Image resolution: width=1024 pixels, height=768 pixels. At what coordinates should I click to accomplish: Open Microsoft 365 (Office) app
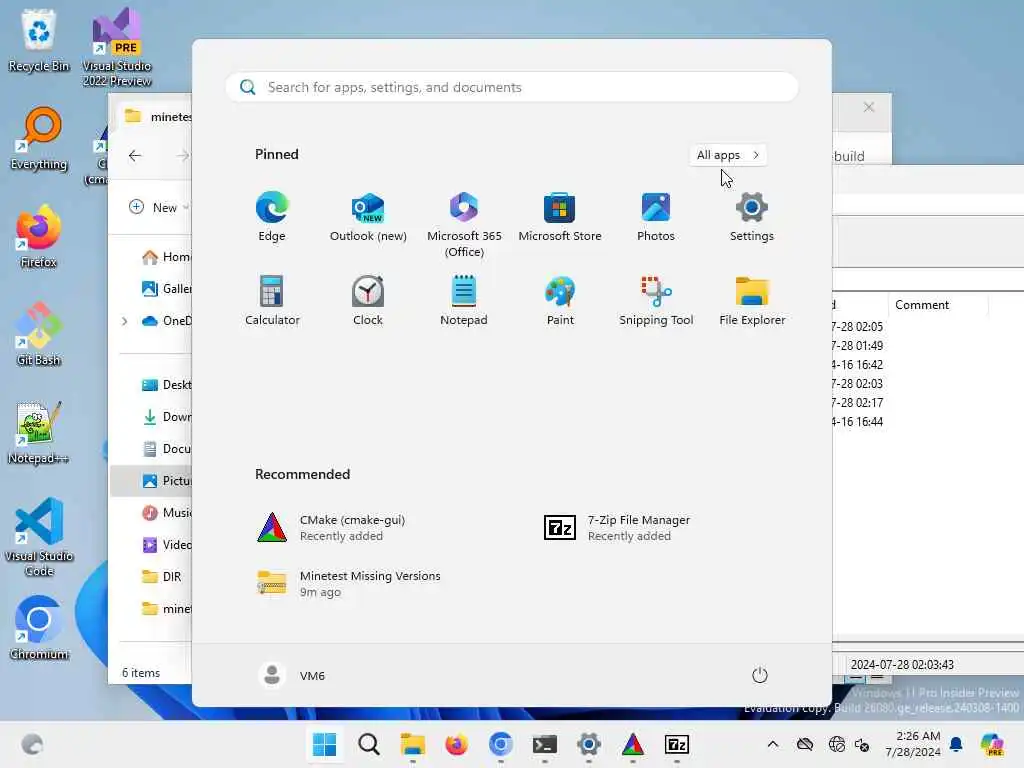[x=464, y=225]
